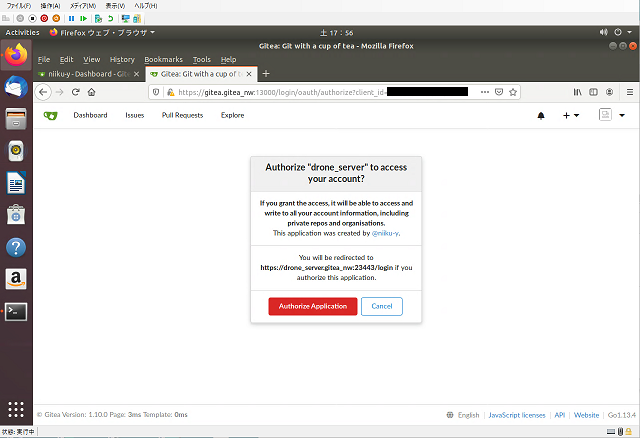Open Thunderbird mail from the dock
This screenshot has height=438, width=640.
click(x=16, y=87)
